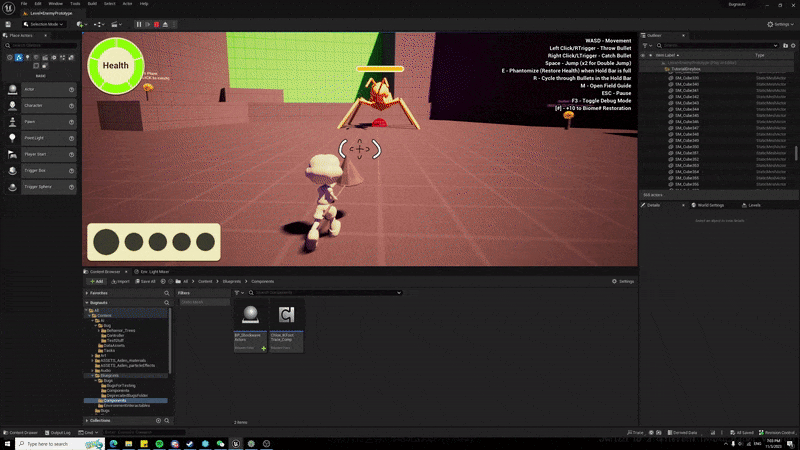800x450 pixels.
Task: Open Outliner settings gear
Action: 793,45
